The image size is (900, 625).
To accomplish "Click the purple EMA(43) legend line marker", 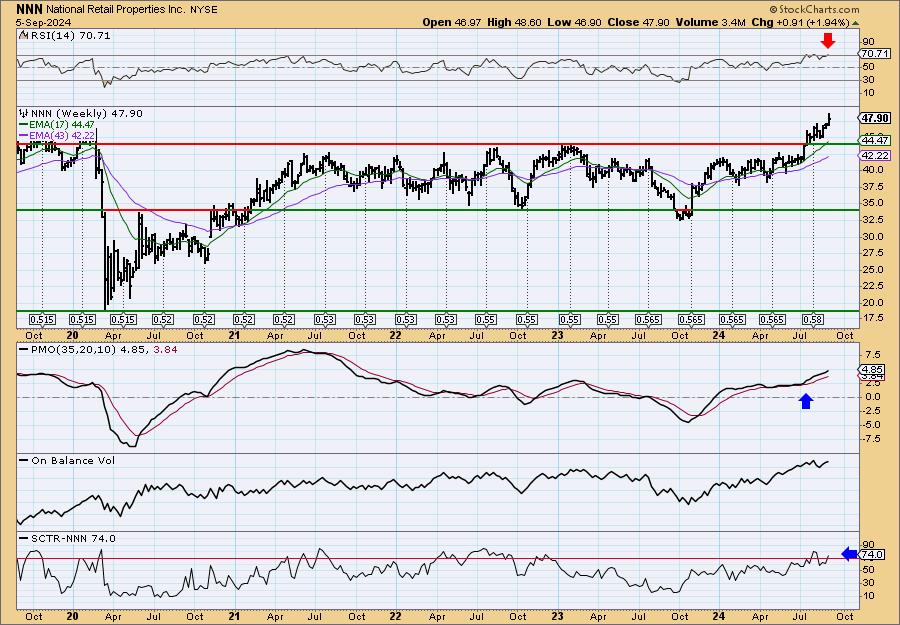I will 24,135.
